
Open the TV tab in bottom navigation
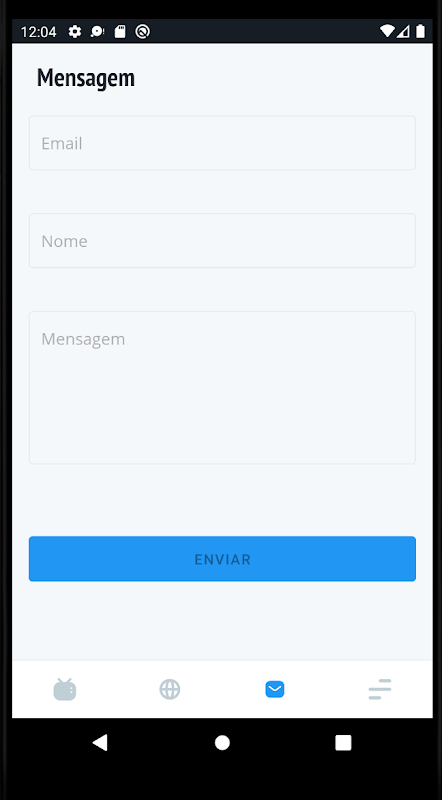[x=65, y=690]
